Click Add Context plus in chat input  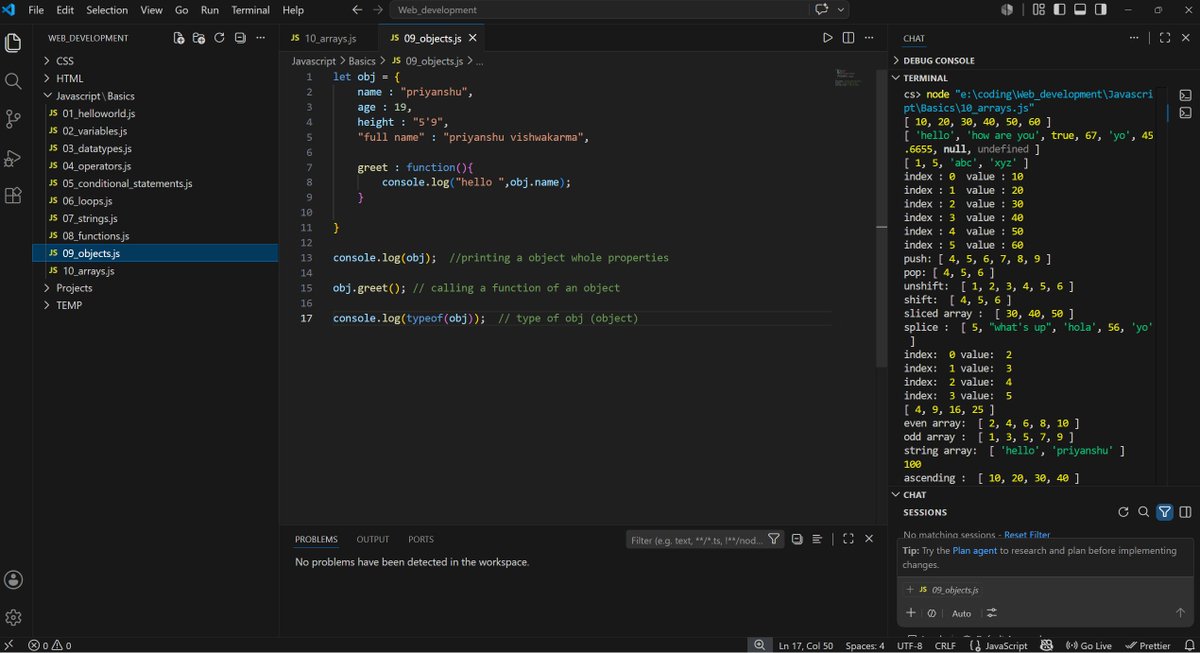tap(910, 613)
